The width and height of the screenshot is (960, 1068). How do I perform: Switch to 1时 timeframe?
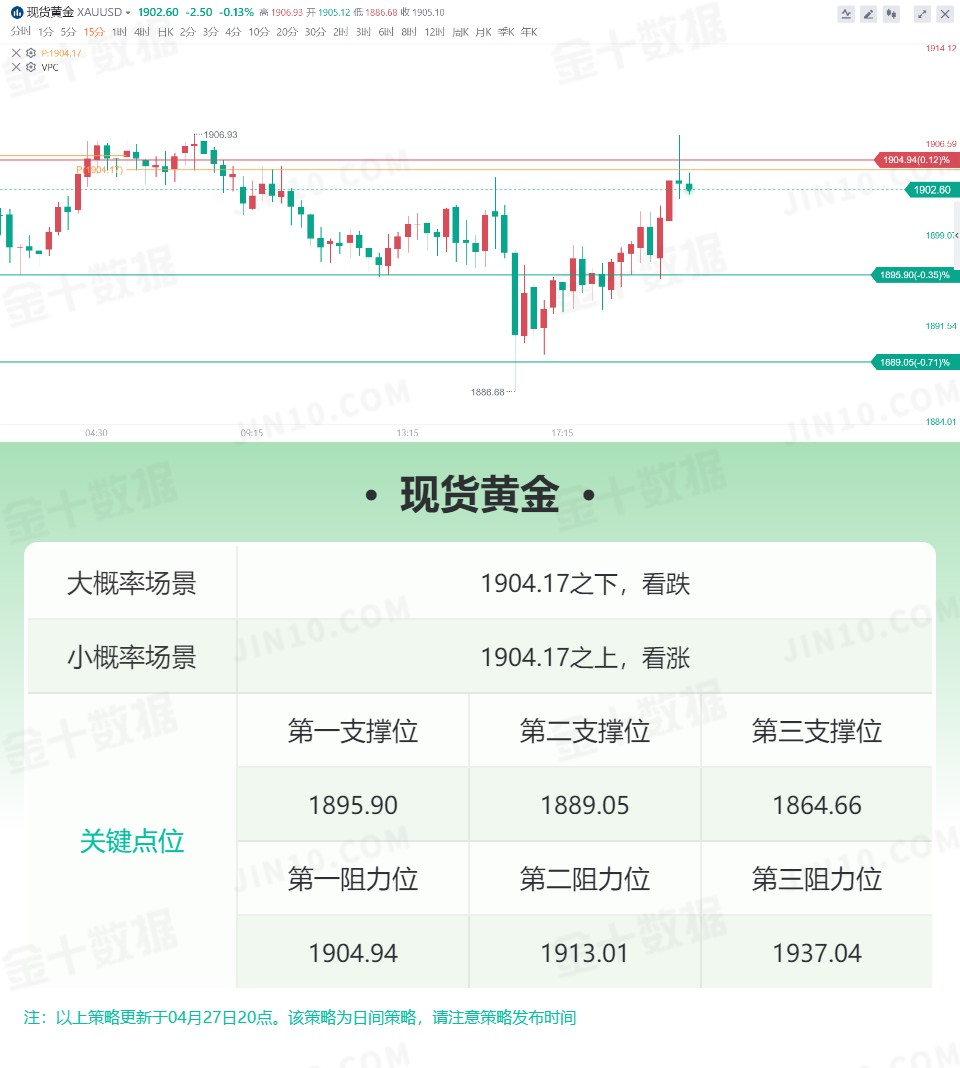tap(119, 32)
